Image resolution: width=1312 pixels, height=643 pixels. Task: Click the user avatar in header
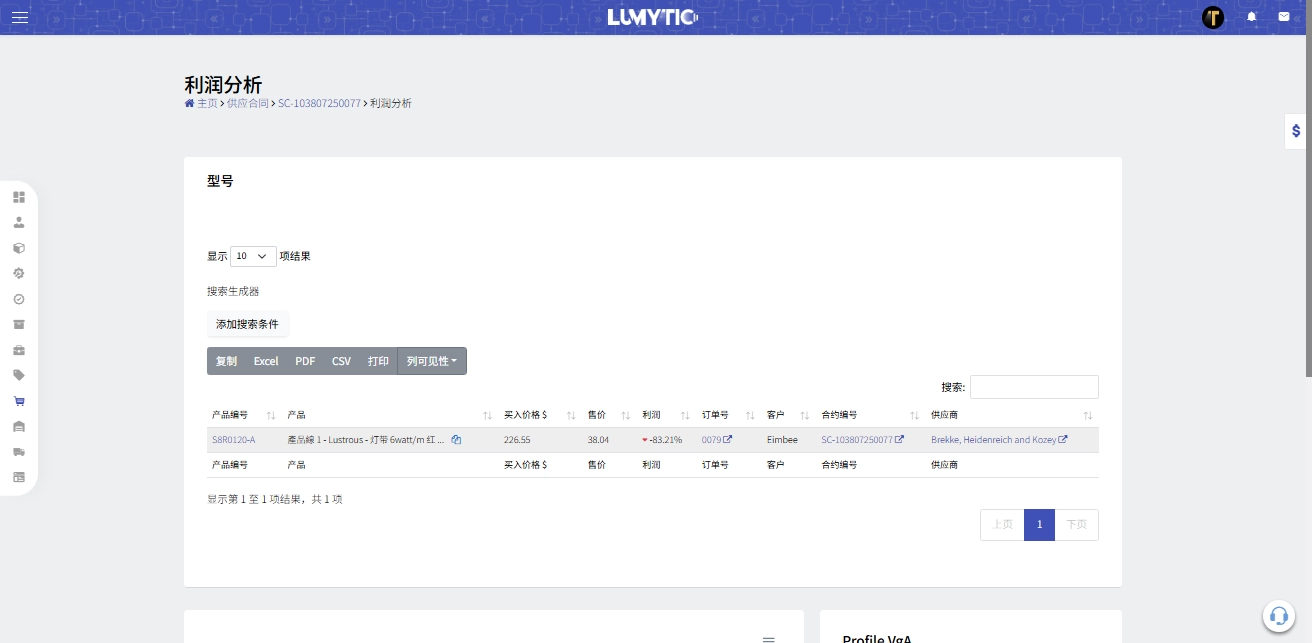pyautogui.click(x=1213, y=17)
